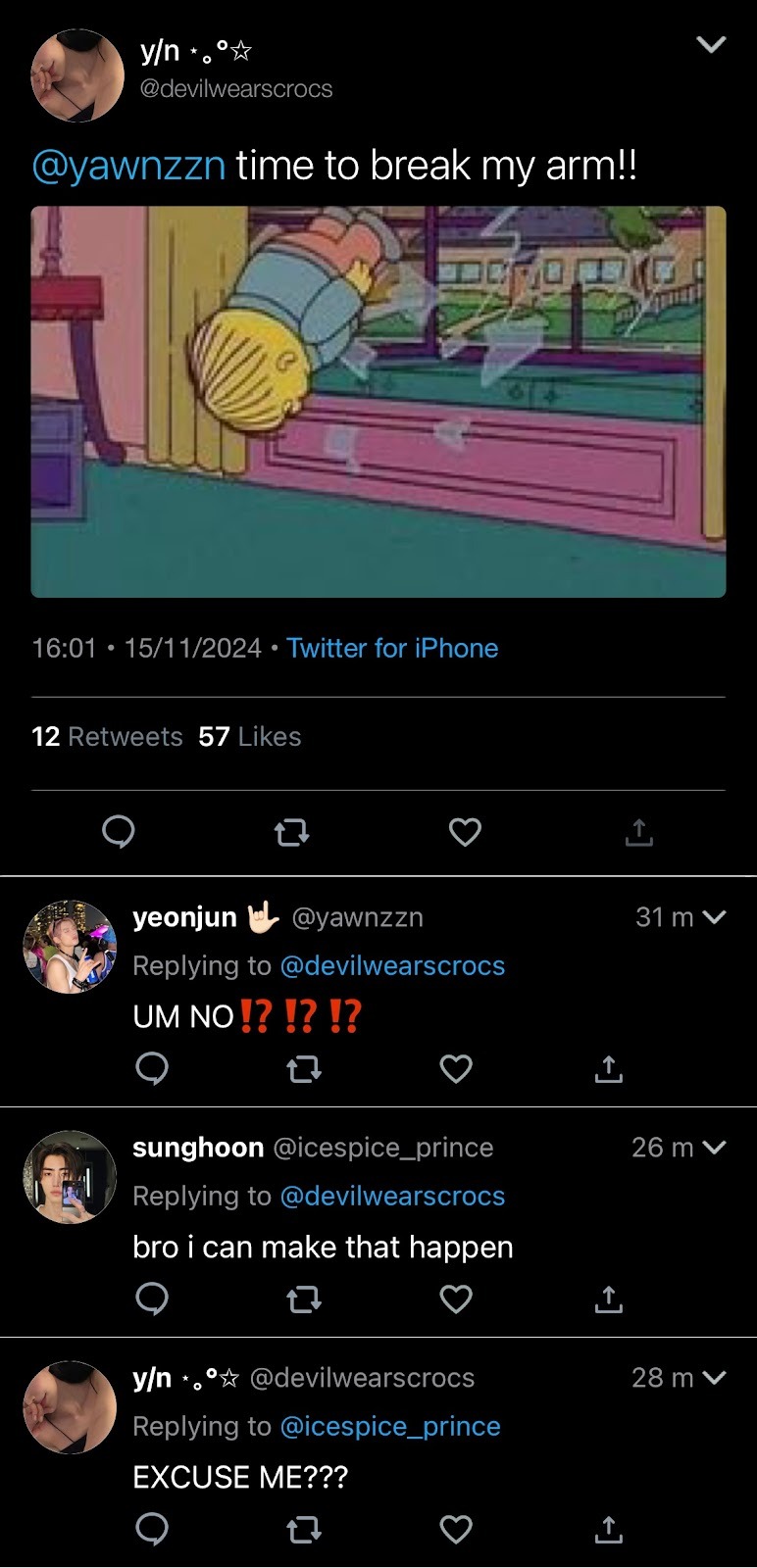Retweet the main 'break my arm' tweet

click(291, 833)
